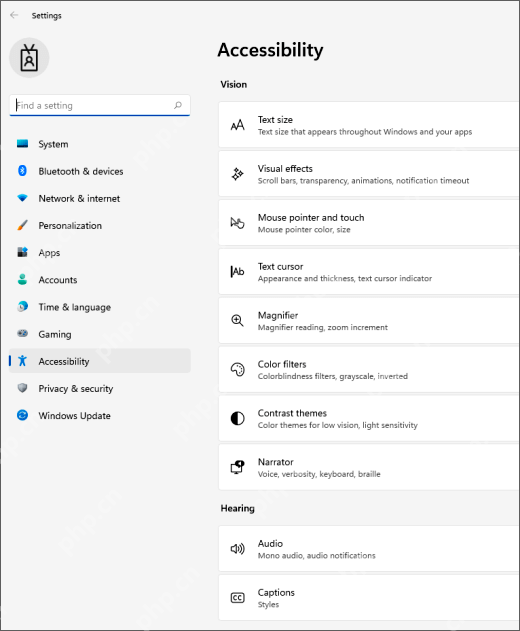Click the Personalization paintbrush icon
Screen dimensions: 520x631
(x=23, y=225)
